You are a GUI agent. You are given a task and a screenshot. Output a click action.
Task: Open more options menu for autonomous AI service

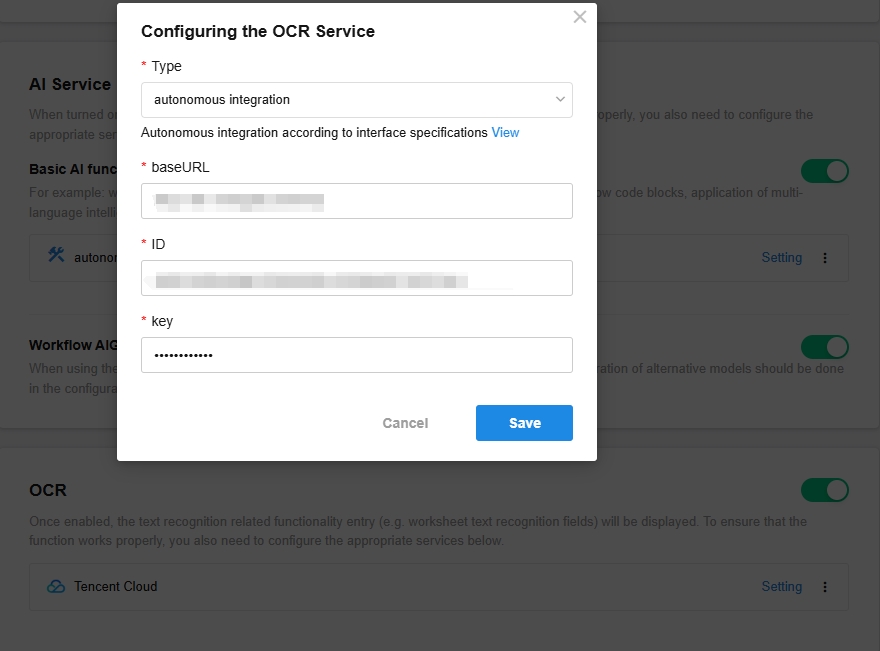click(x=824, y=258)
